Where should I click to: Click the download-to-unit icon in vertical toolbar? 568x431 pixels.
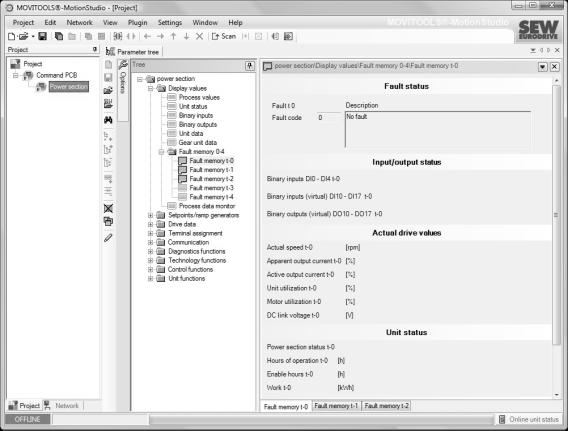pos(108,104)
